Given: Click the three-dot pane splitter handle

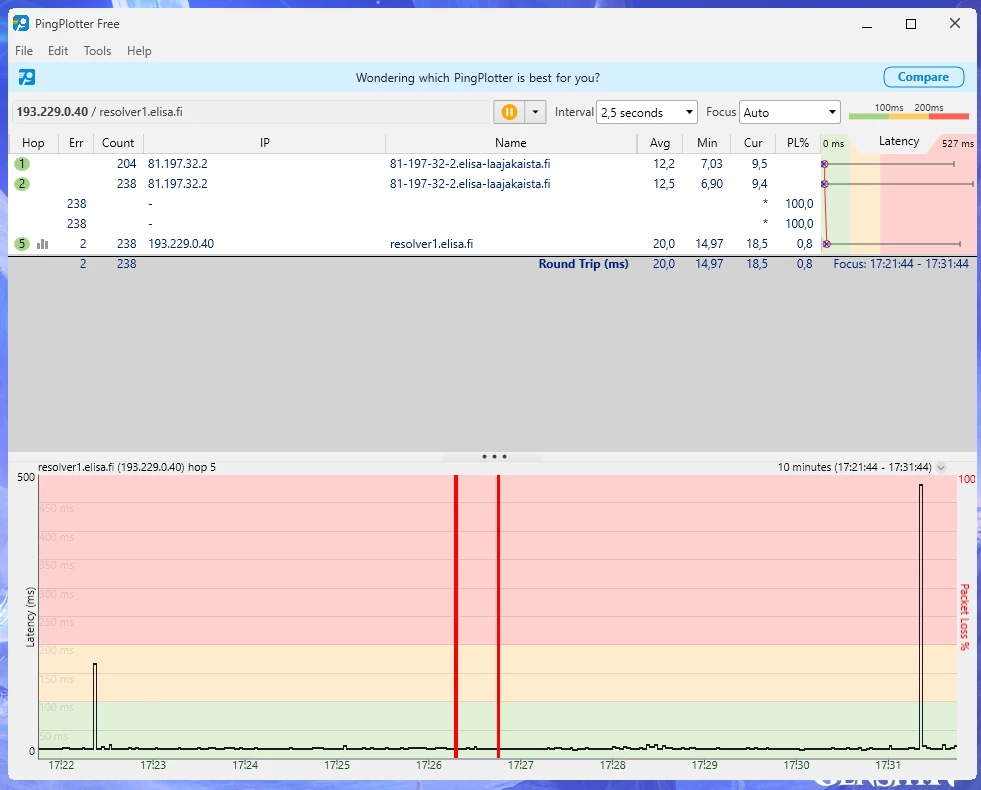Looking at the screenshot, I should [x=494, y=456].
